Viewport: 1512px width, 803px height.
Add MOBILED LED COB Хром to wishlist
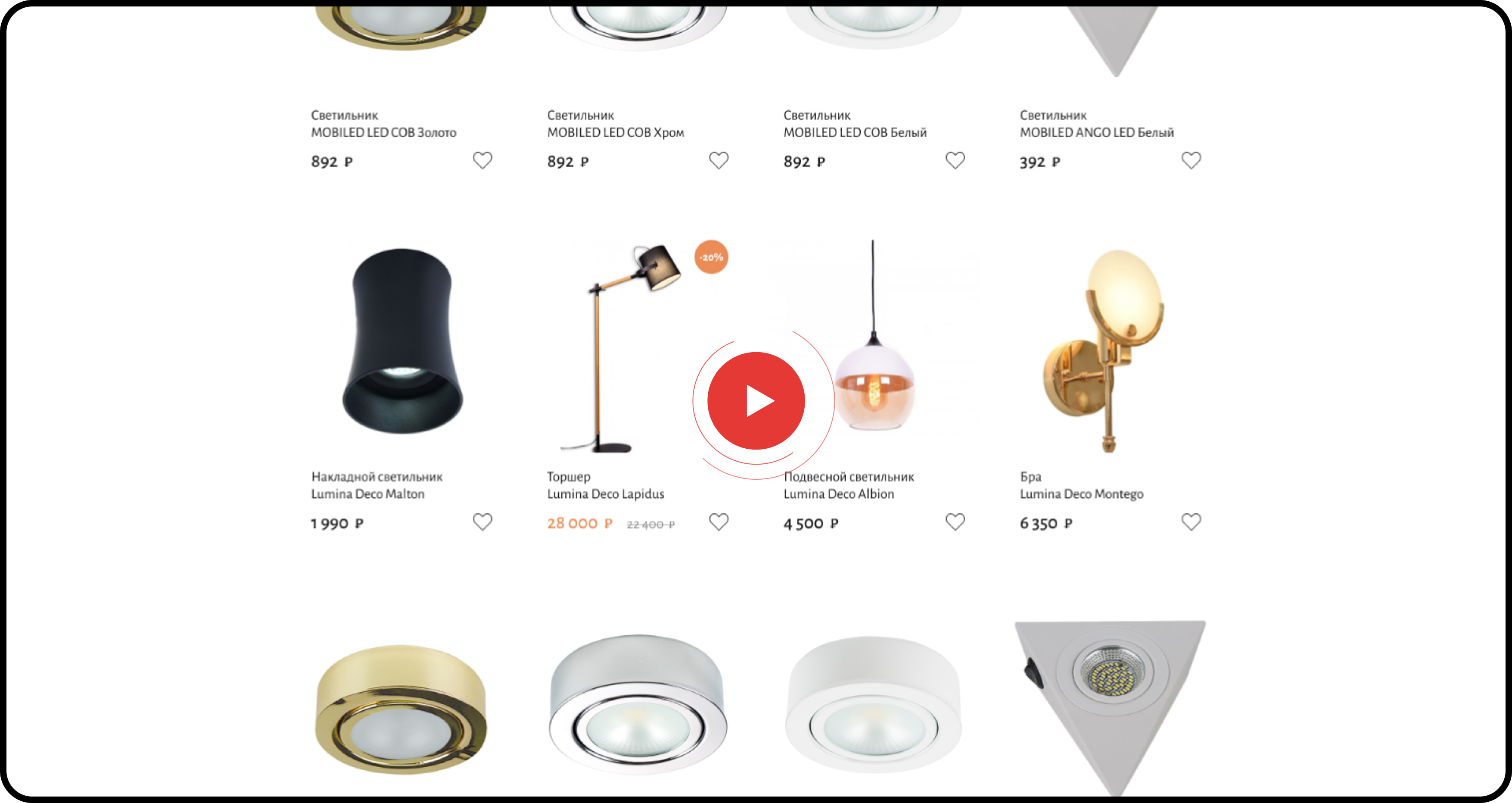[x=719, y=160]
